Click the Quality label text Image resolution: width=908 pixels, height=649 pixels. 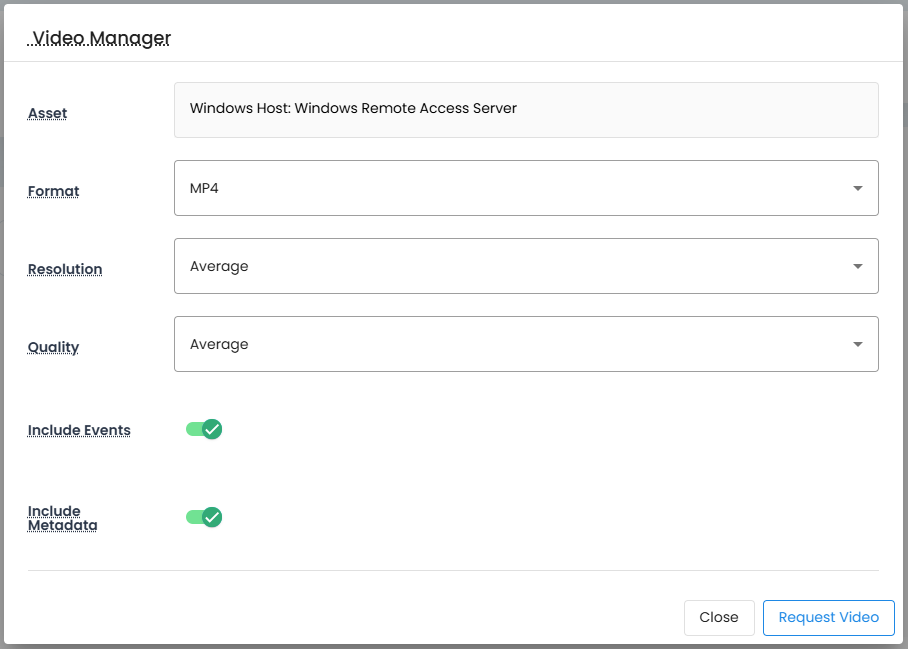tap(53, 347)
